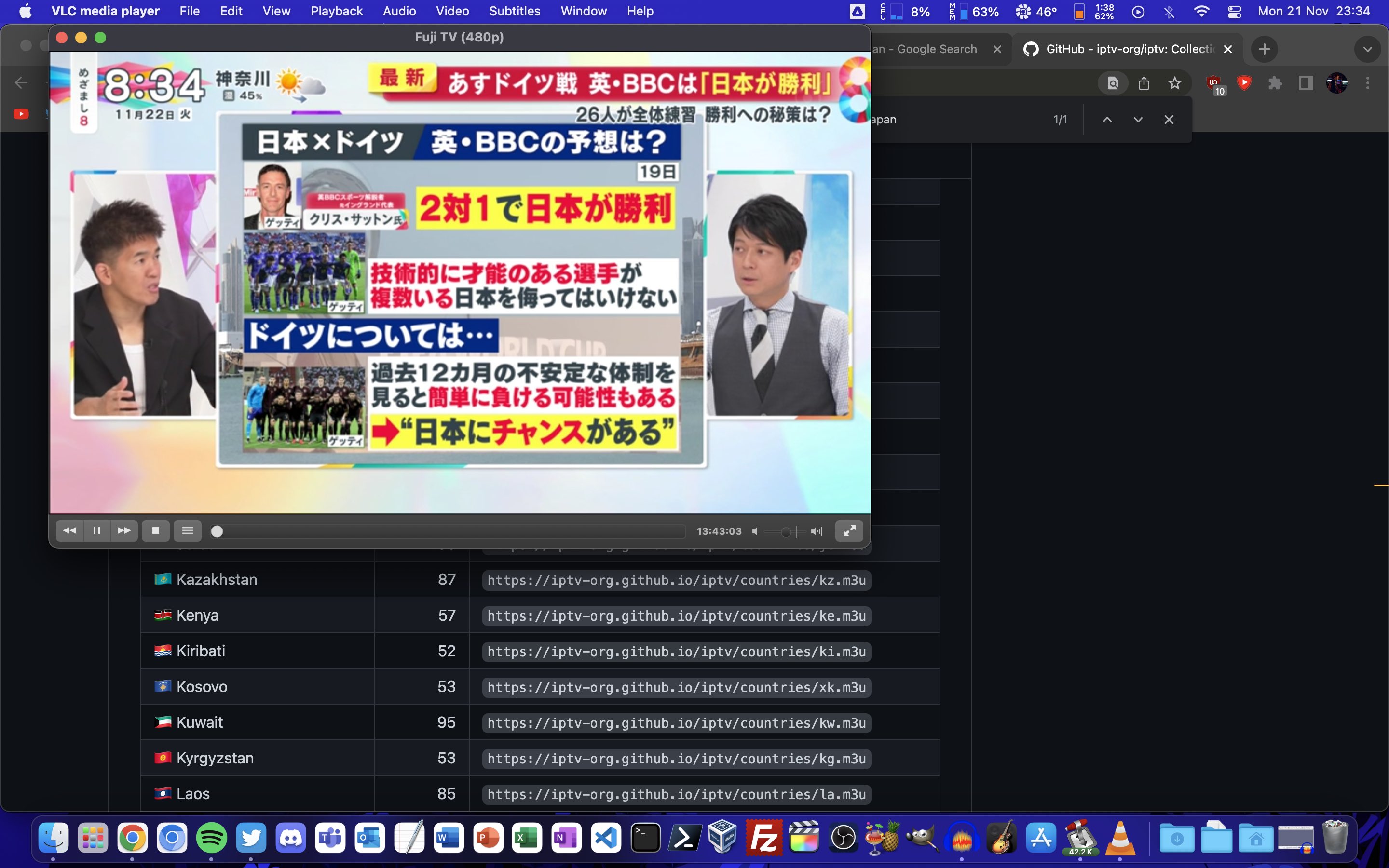Open the VLC playlist view

pyautogui.click(x=187, y=530)
